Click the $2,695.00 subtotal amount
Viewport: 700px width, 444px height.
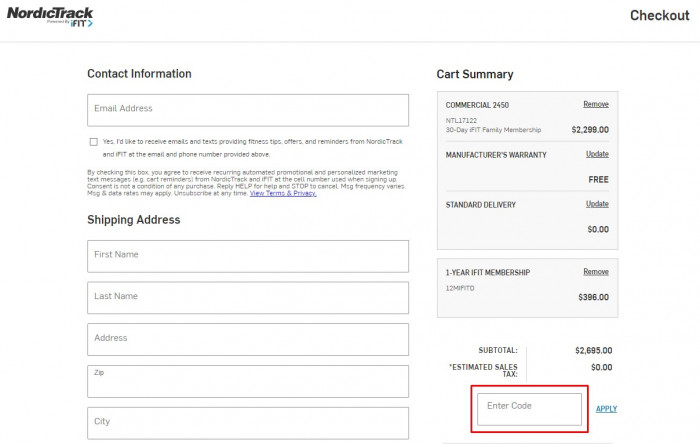[x=593, y=351]
